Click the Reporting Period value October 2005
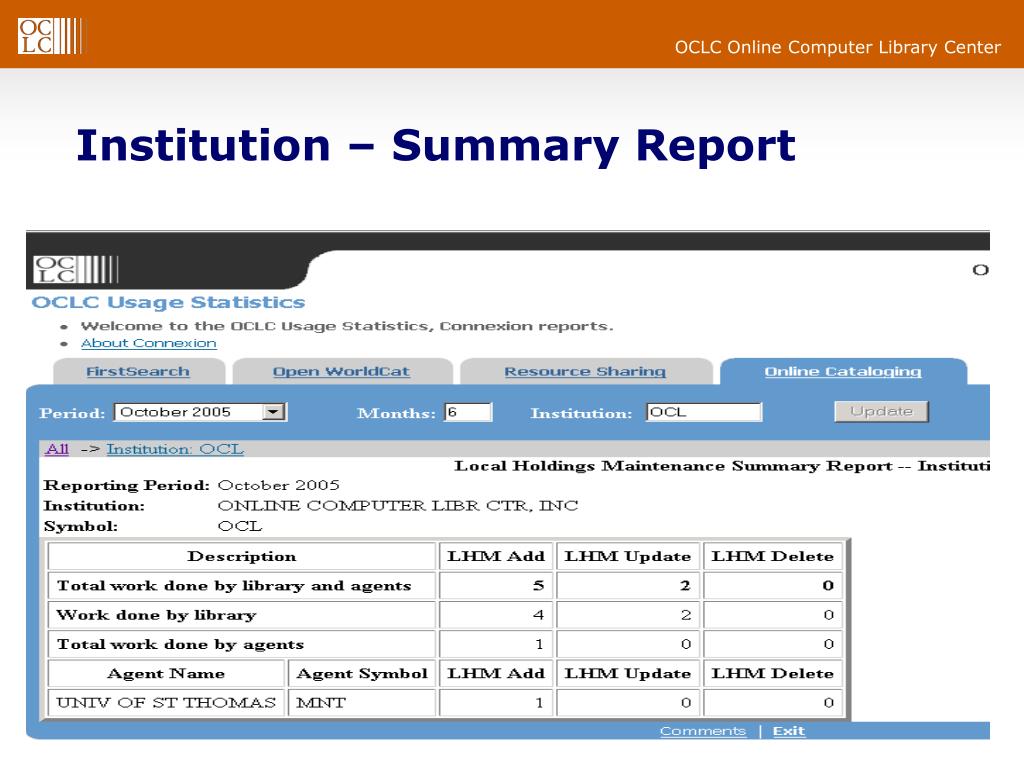Image resolution: width=1024 pixels, height=768 pixels. pyautogui.click(x=278, y=485)
